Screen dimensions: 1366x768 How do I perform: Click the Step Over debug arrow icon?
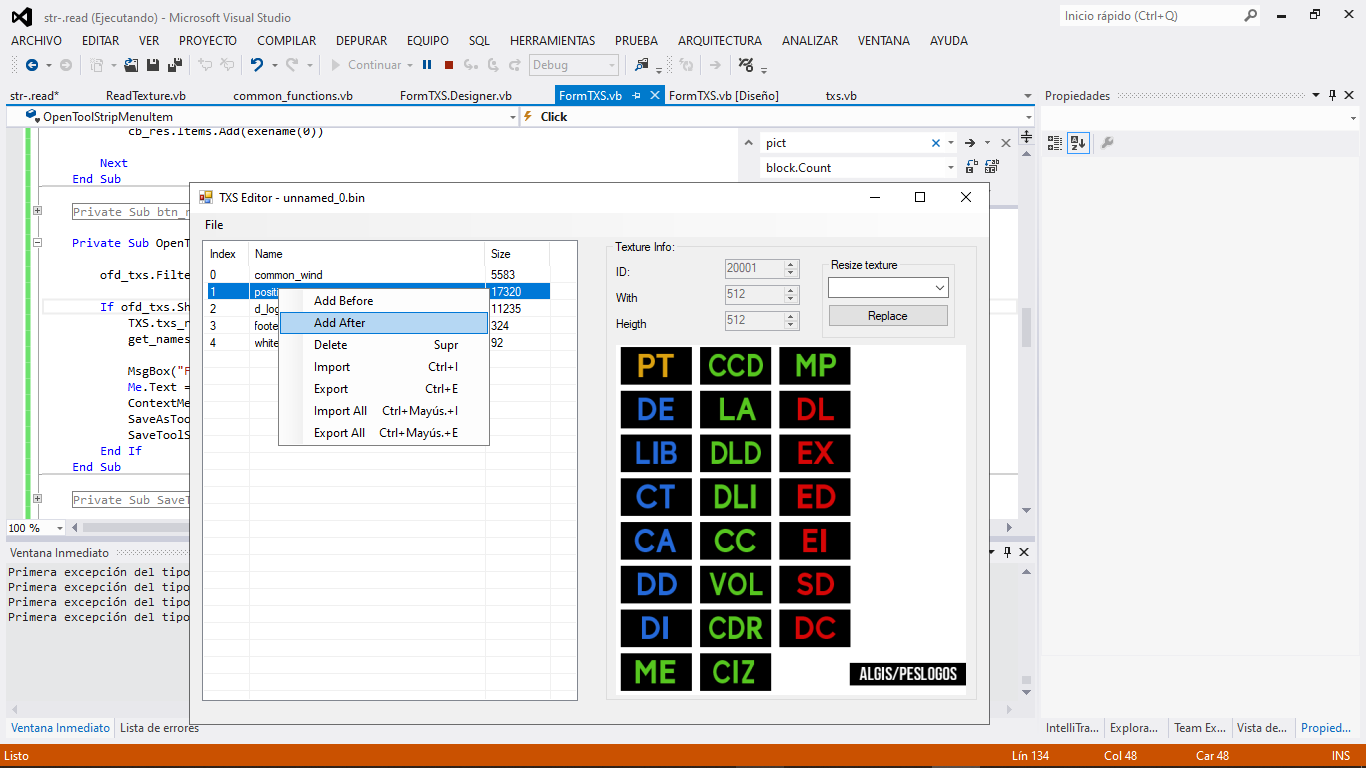click(x=493, y=65)
